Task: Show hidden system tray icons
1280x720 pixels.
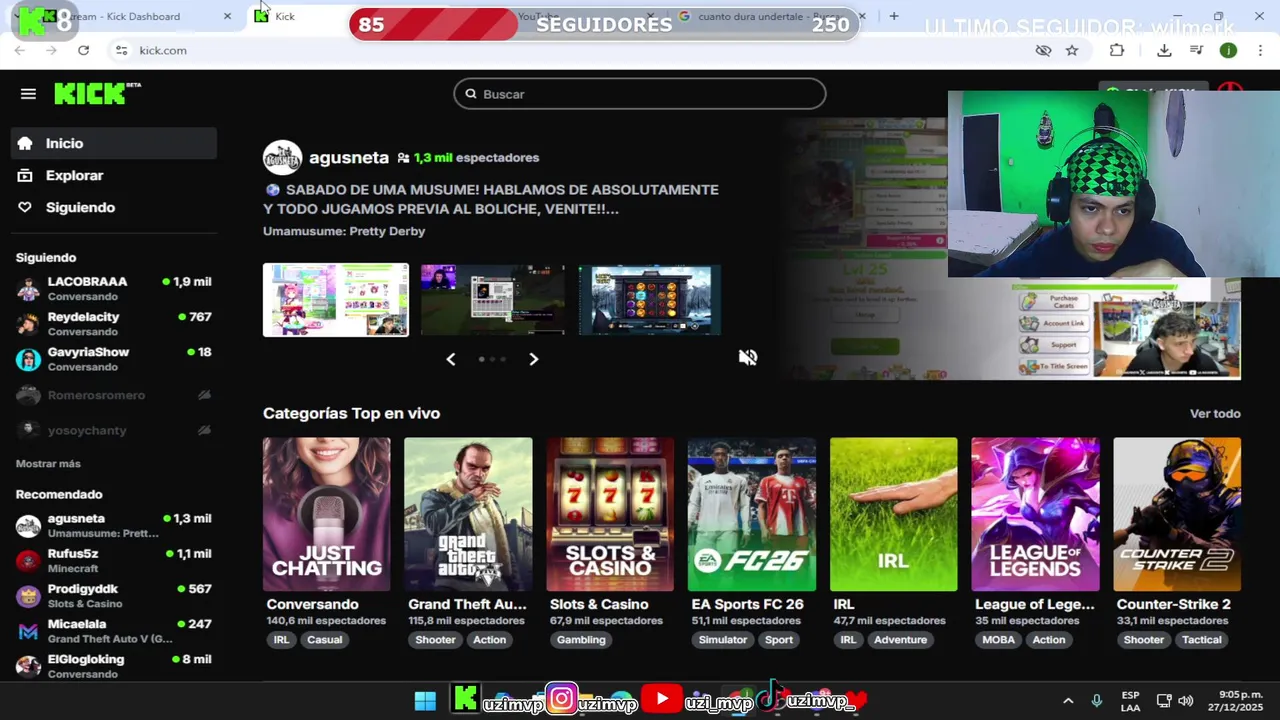Action: [1067, 701]
